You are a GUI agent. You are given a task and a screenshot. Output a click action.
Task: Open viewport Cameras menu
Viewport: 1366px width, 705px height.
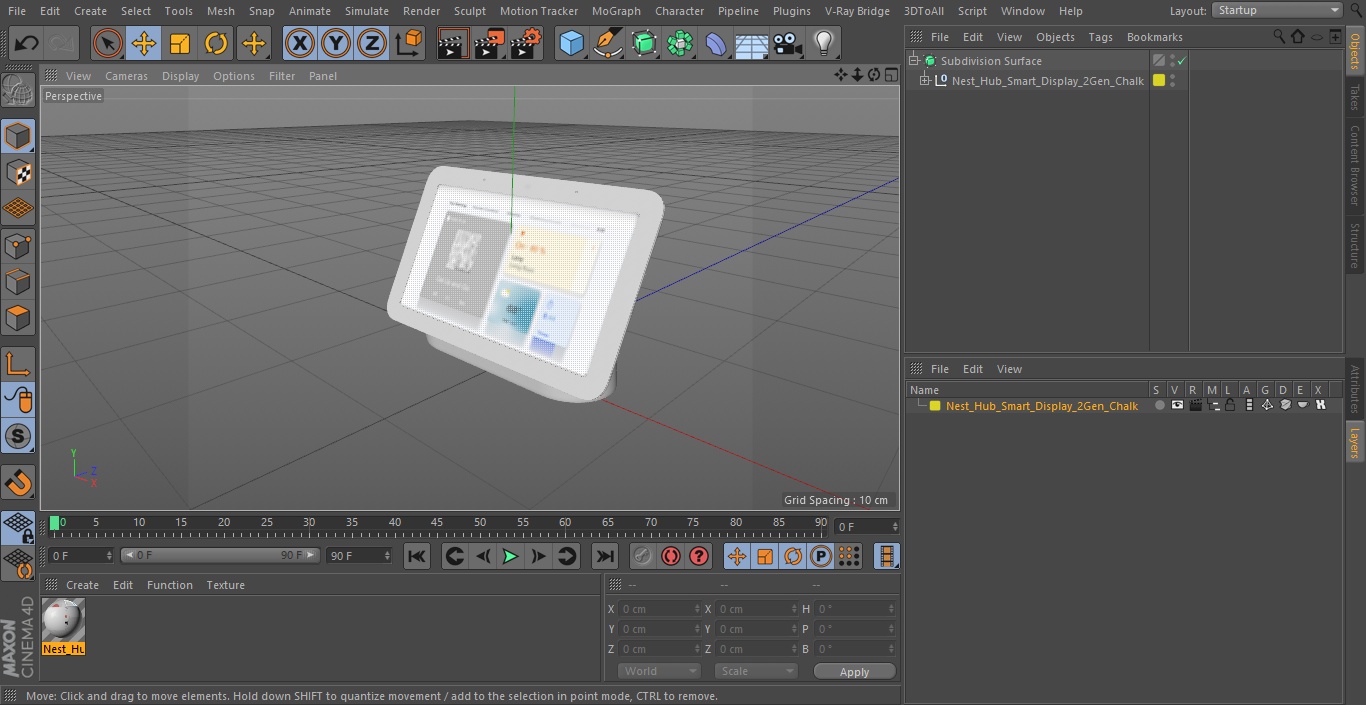pos(126,76)
